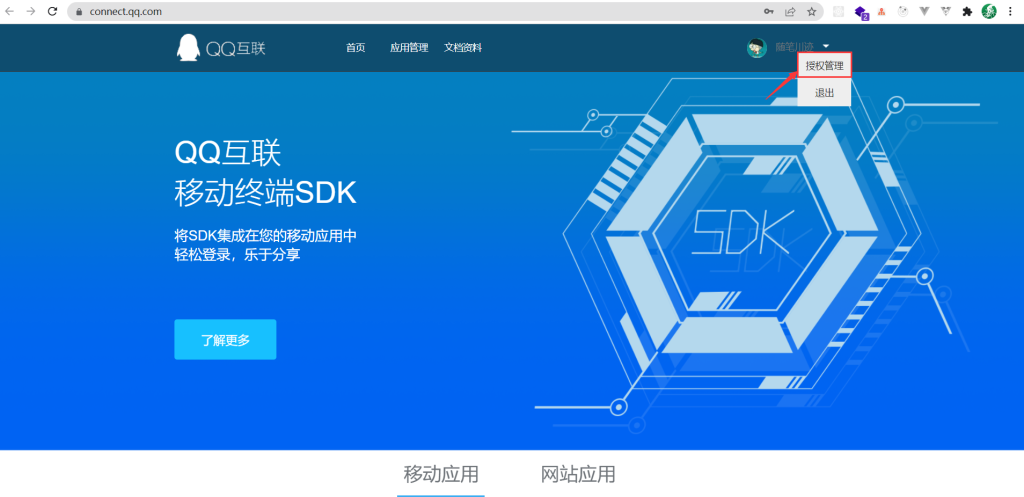Click the orange sitemap extension icon
The image size is (1024, 497).
(x=882, y=11)
